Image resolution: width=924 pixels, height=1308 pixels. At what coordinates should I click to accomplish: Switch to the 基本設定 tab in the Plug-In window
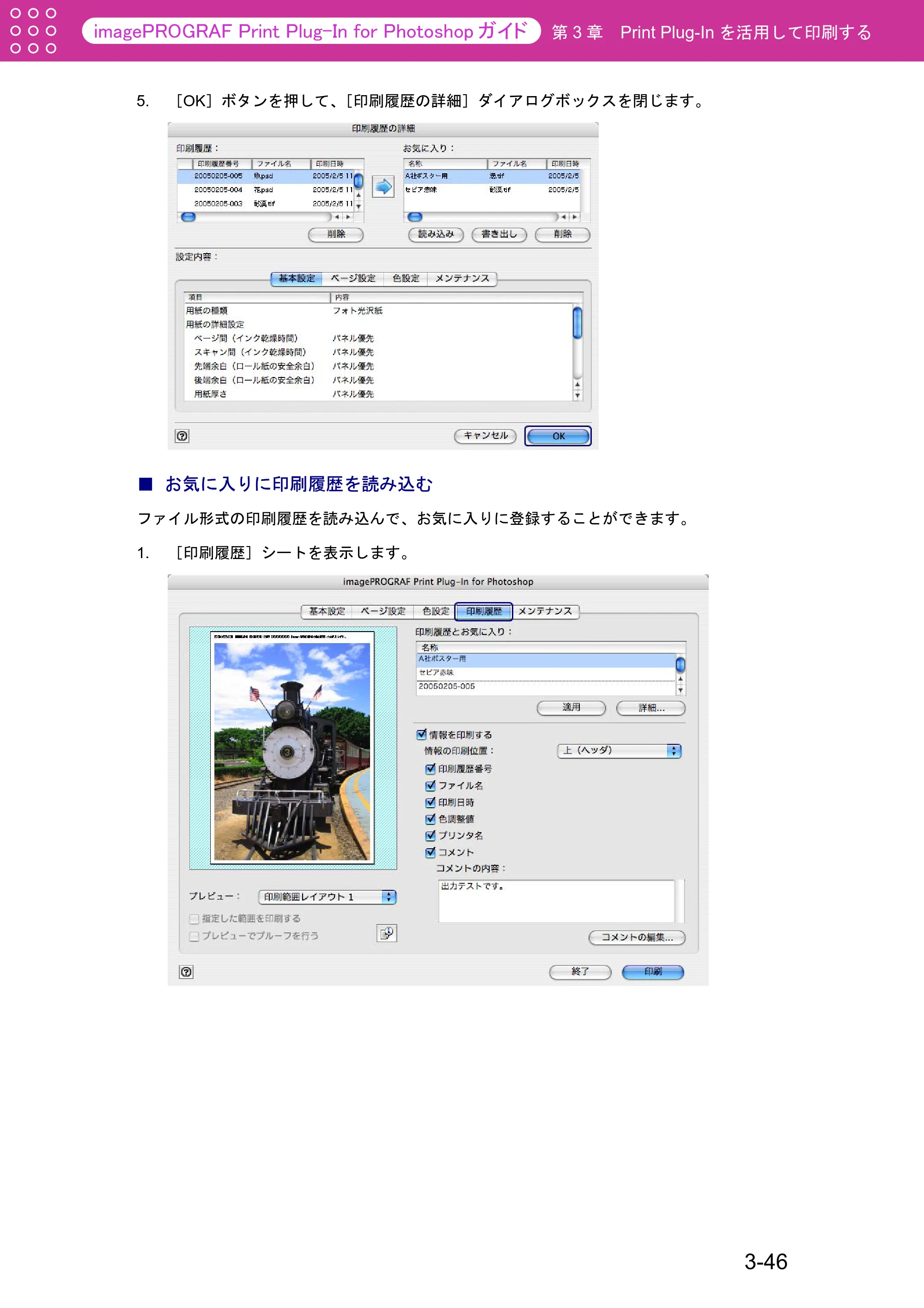tap(327, 611)
